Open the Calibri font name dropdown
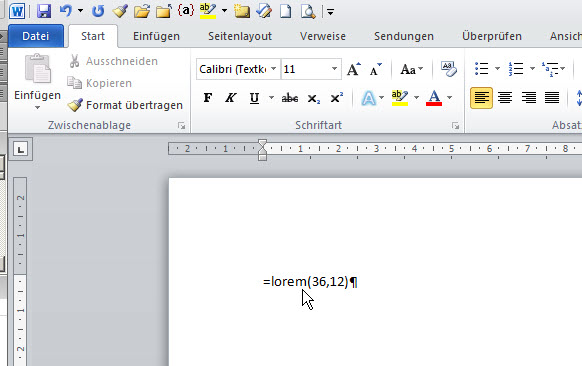The width and height of the screenshot is (582, 366). [x=274, y=69]
